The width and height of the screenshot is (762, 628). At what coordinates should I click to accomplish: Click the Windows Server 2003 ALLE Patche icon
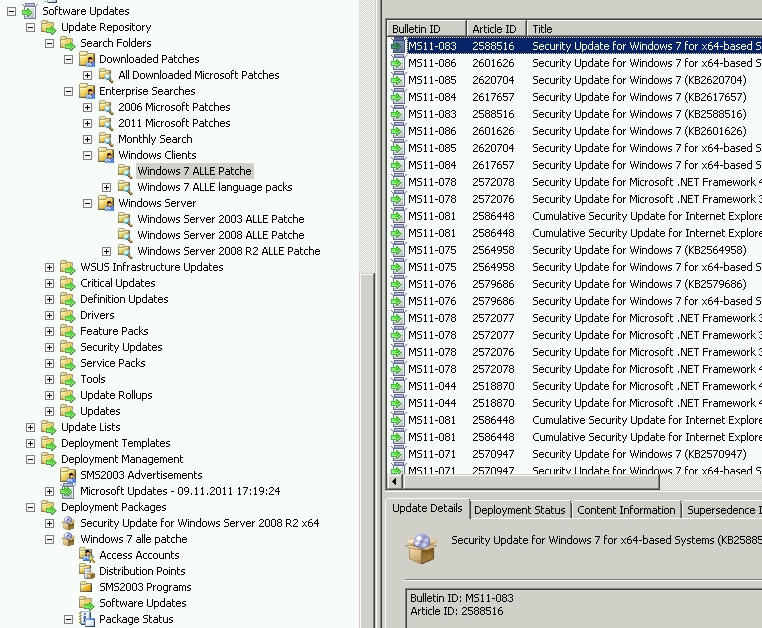pos(125,219)
